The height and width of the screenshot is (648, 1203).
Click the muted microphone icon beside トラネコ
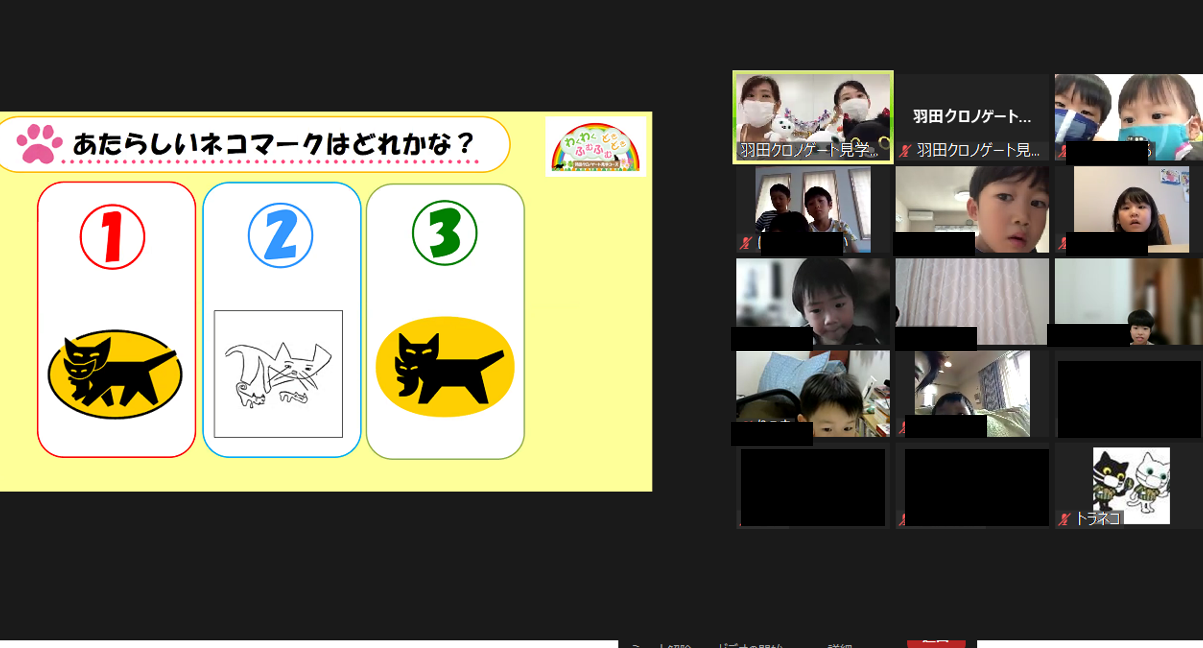pyautogui.click(x=1065, y=519)
